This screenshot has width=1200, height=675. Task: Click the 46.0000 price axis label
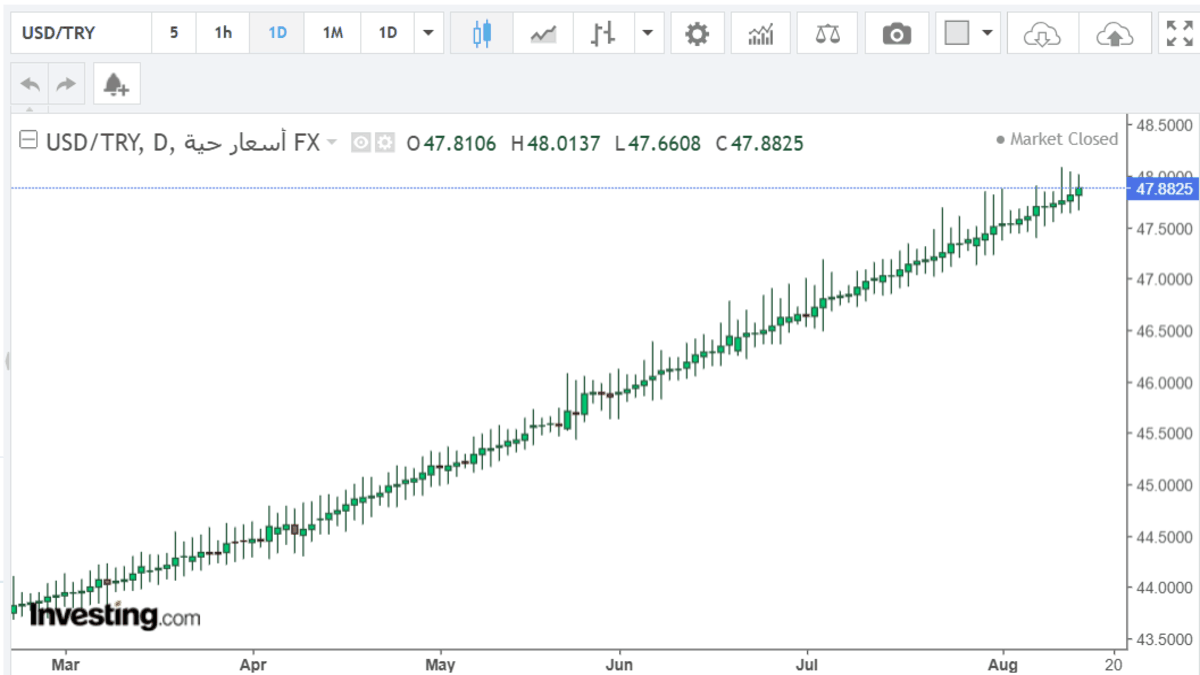click(x=1165, y=383)
